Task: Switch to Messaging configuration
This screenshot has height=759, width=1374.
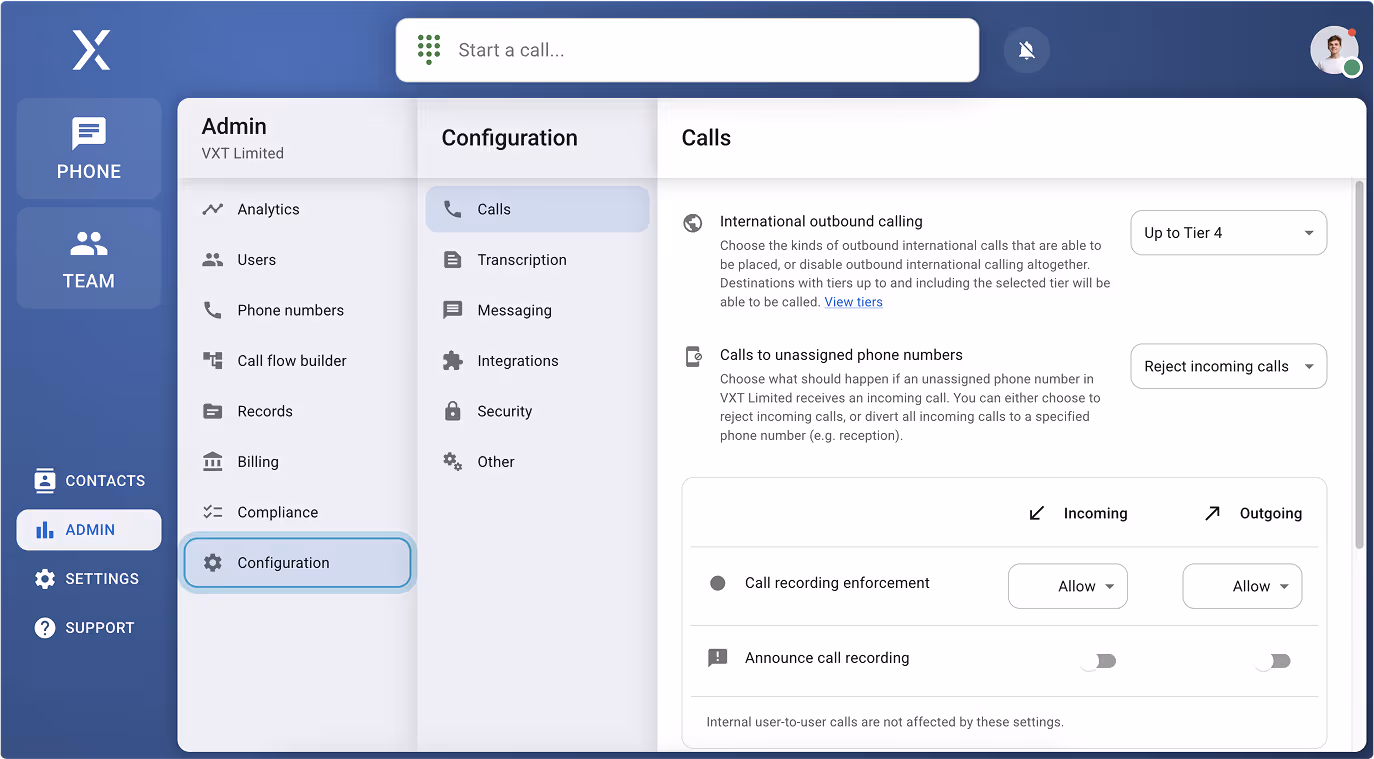Action: [x=537, y=310]
